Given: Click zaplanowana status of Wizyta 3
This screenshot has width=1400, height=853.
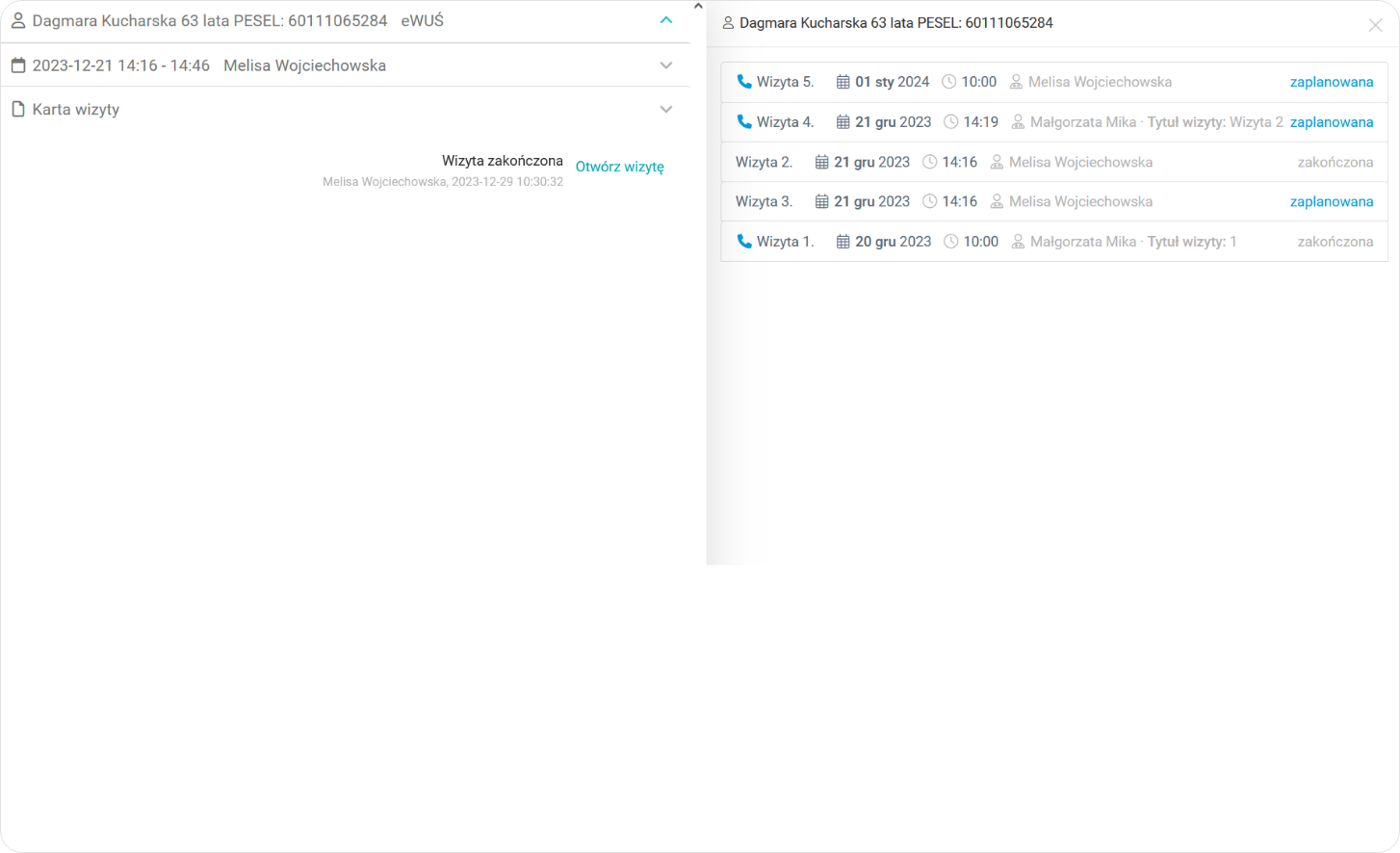Looking at the screenshot, I should point(1332,201).
